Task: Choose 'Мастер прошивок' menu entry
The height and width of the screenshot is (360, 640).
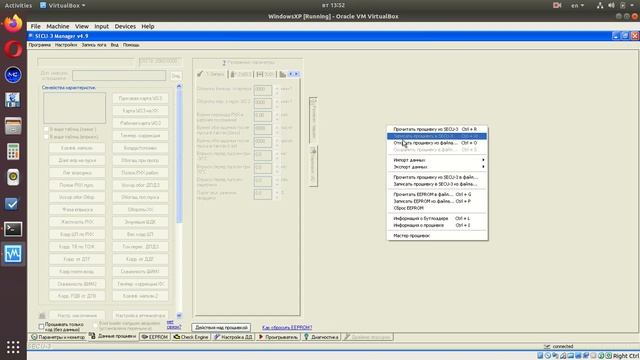Action: pos(437,236)
